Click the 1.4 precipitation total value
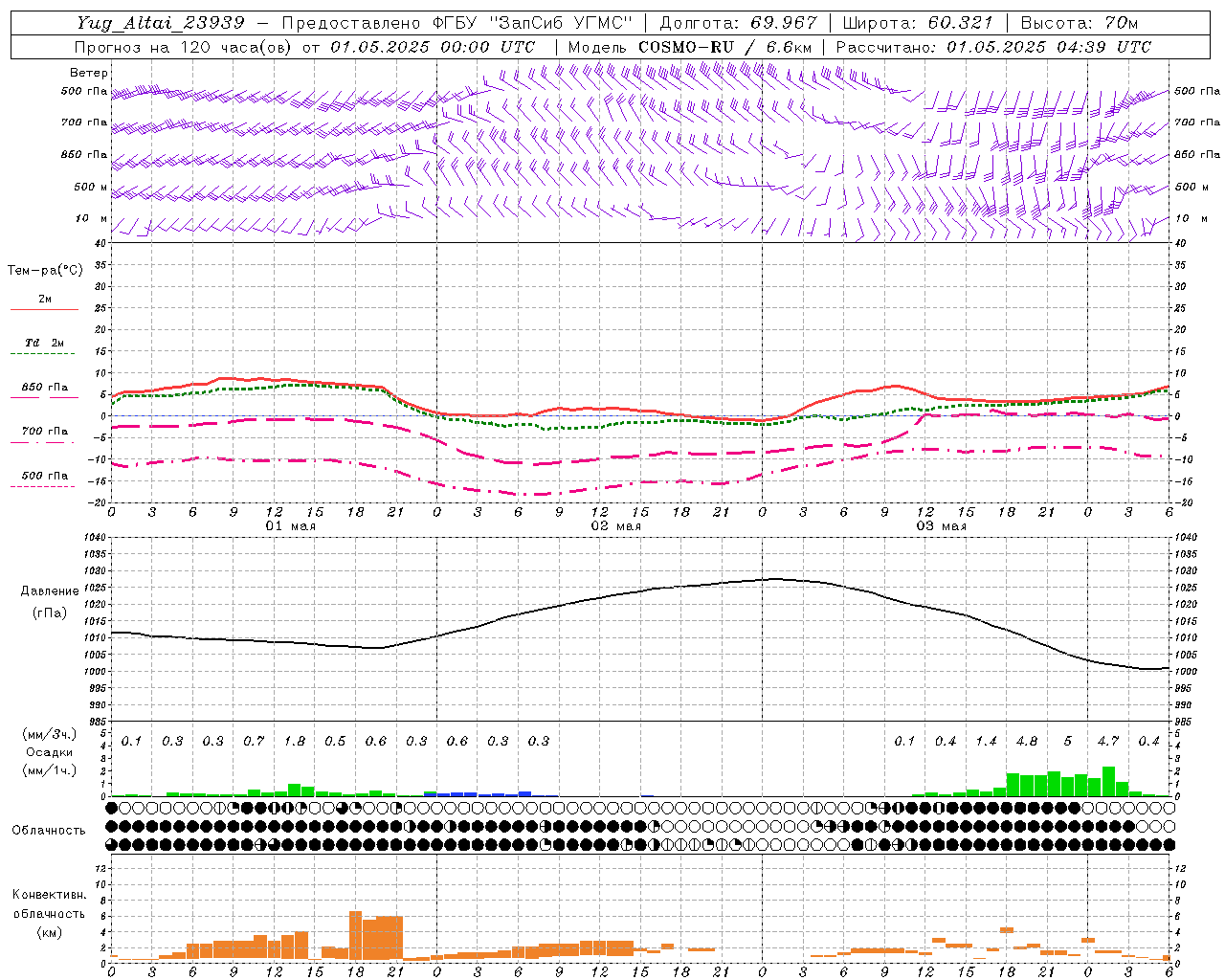The height and width of the screenshot is (980, 1225). [x=986, y=741]
